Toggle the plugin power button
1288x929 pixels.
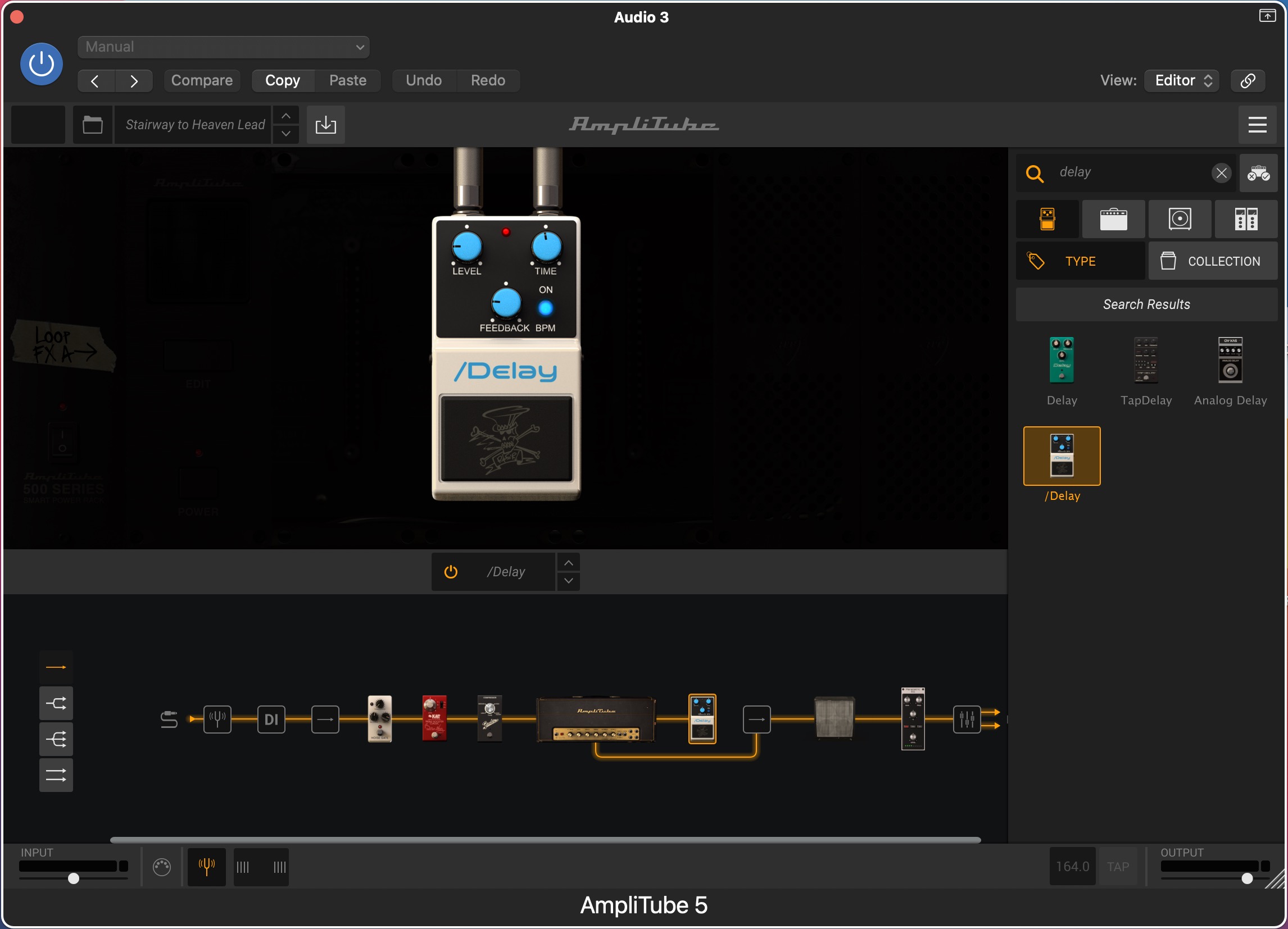click(x=42, y=64)
